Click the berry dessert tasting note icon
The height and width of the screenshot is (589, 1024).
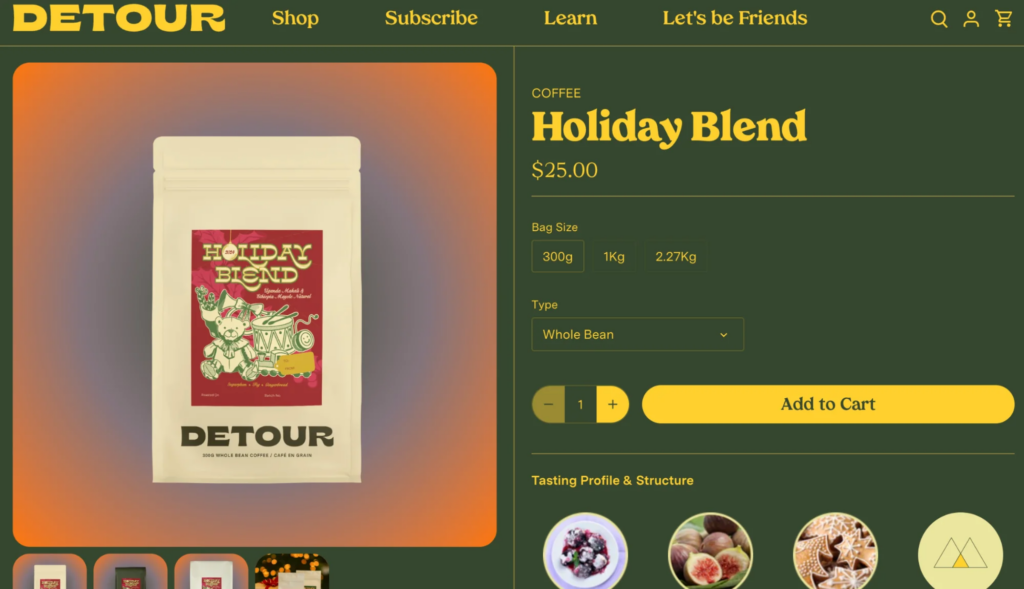tap(585, 551)
